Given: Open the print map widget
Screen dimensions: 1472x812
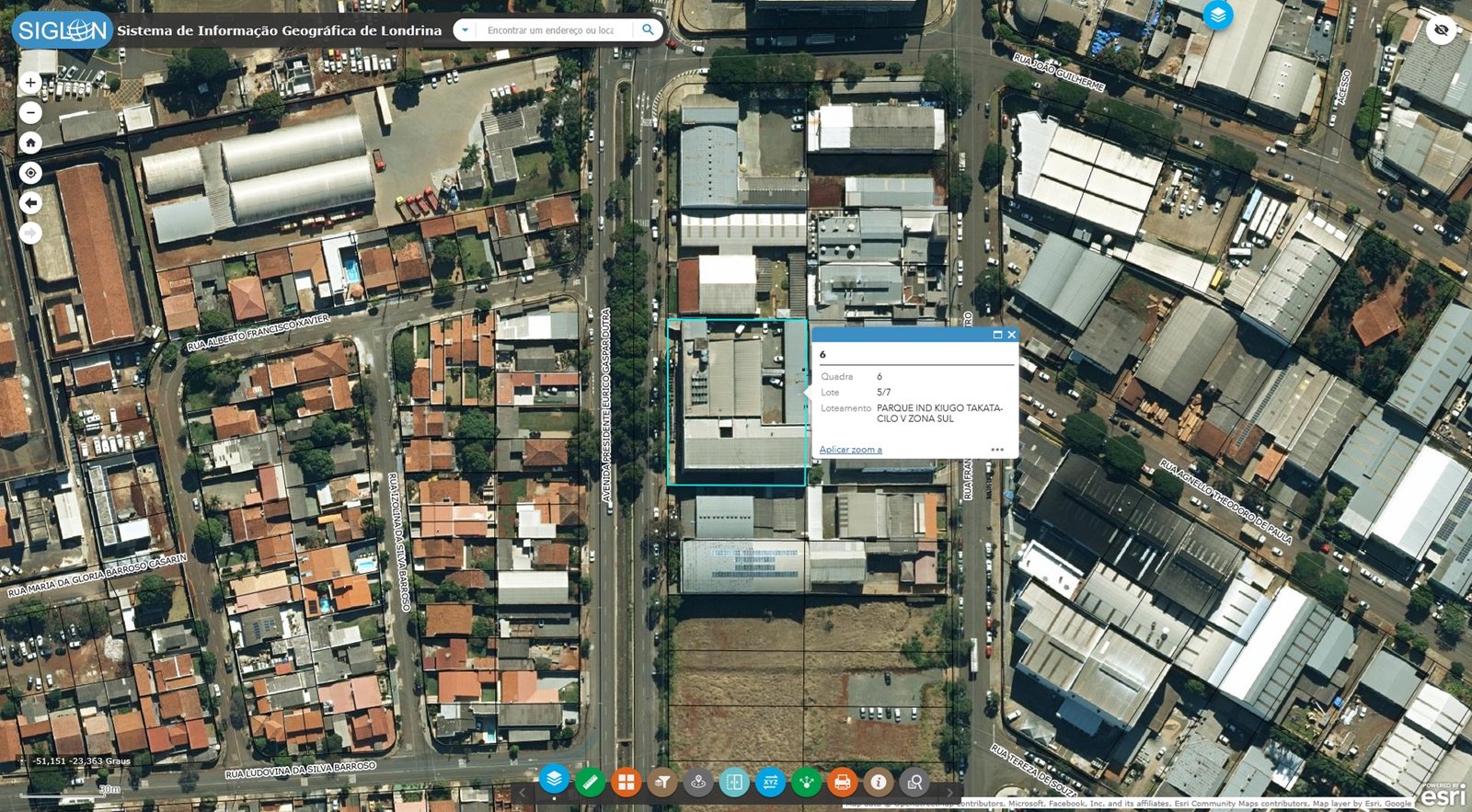Looking at the screenshot, I should coord(842,783).
